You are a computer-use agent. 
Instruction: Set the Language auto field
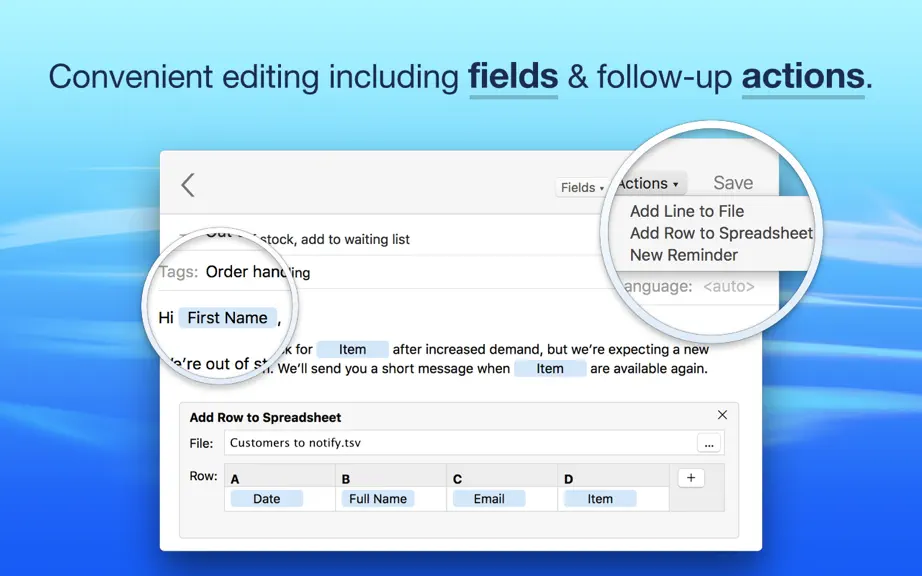click(729, 286)
